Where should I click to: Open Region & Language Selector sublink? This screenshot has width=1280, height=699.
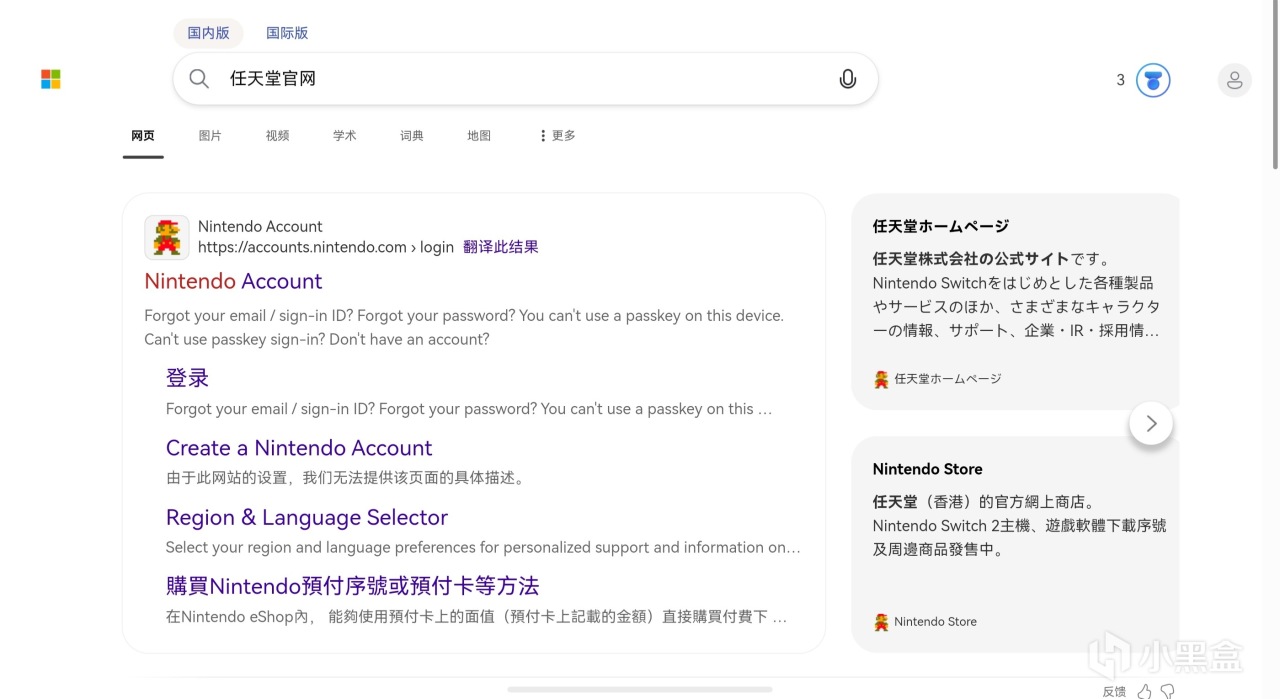[306, 517]
